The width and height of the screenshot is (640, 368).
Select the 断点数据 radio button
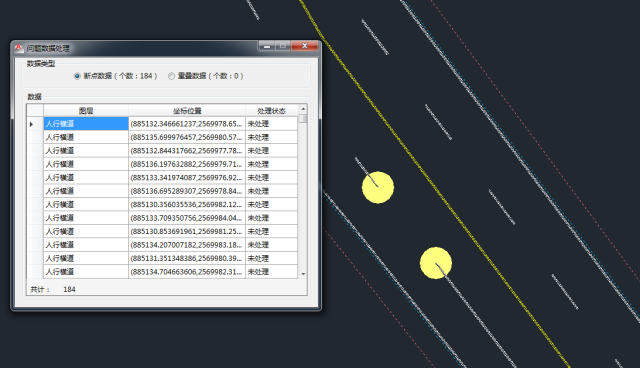pos(77,76)
